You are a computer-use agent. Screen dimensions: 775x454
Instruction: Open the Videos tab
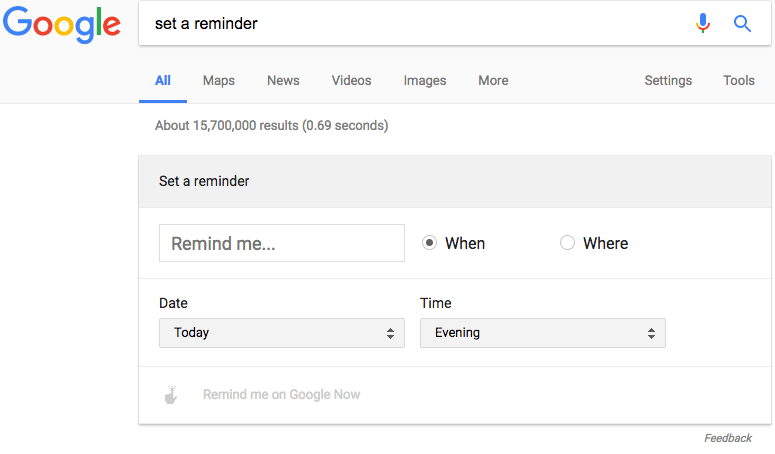(351, 81)
